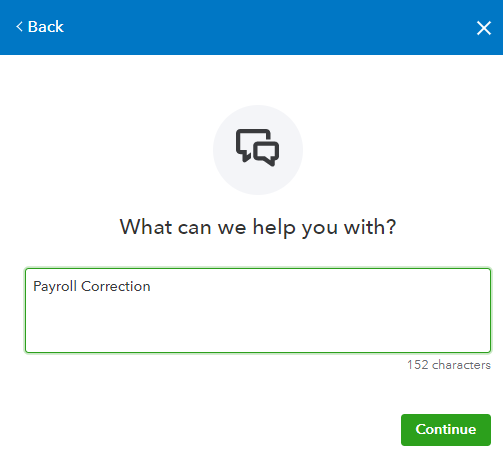Place cursor after the word 'Correction'

click(x=151, y=287)
